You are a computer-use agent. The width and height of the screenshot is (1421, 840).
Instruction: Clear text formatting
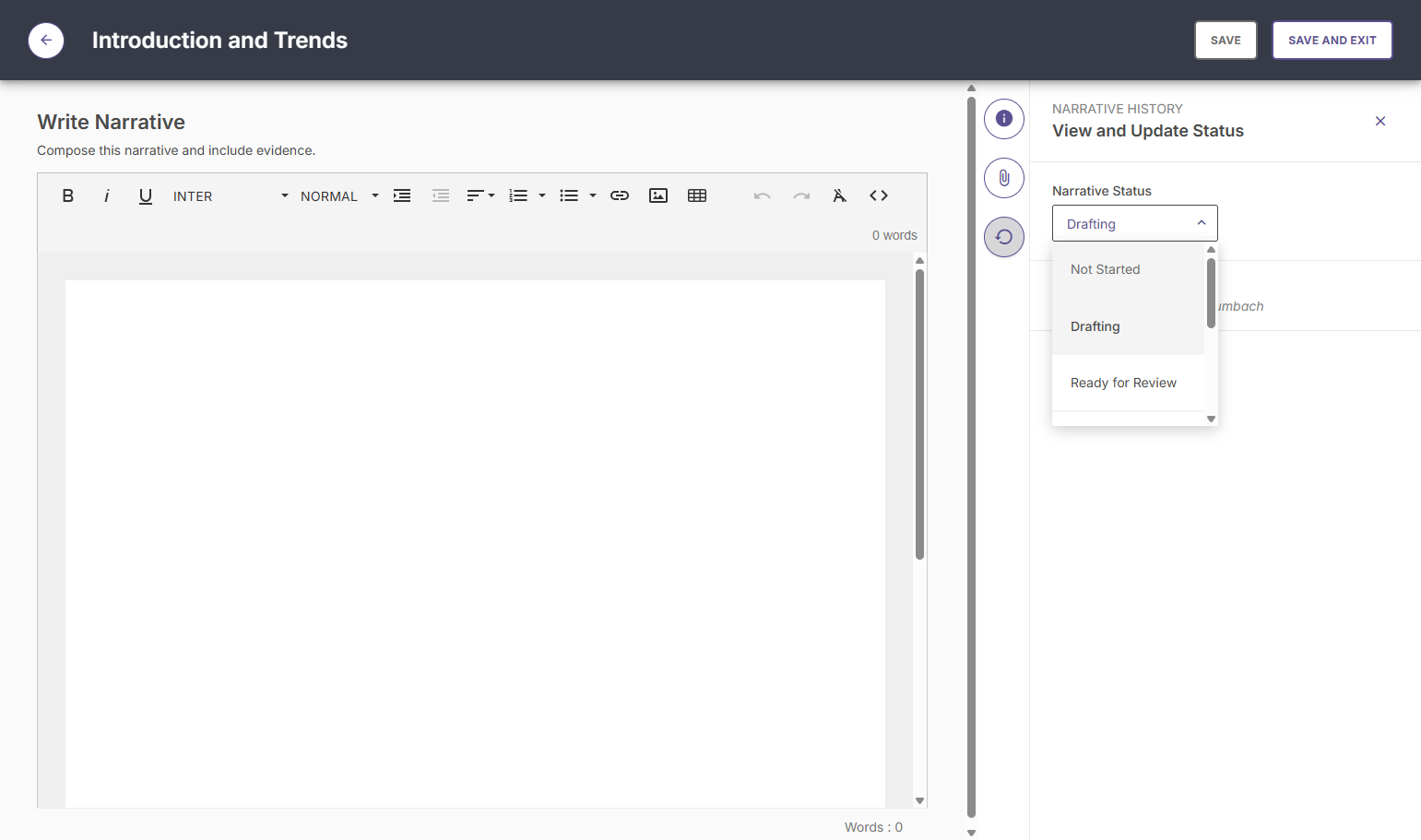pyautogui.click(x=840, y=195)
